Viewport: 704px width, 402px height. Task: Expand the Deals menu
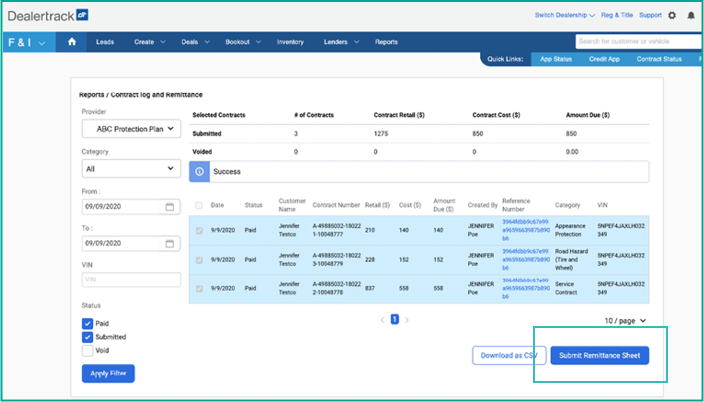(x=195, y=42)
